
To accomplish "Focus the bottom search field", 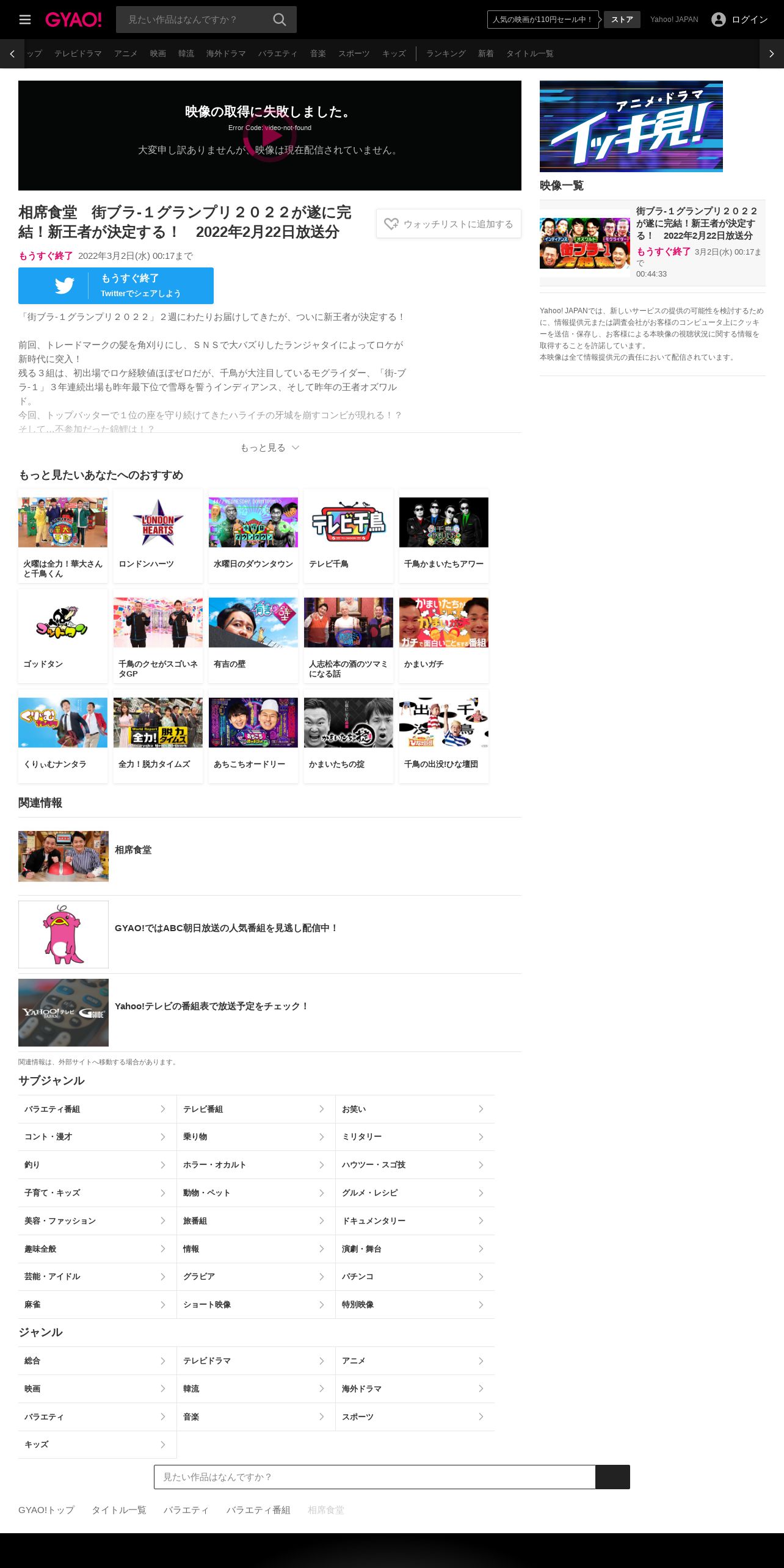I will click(375, 1476).
